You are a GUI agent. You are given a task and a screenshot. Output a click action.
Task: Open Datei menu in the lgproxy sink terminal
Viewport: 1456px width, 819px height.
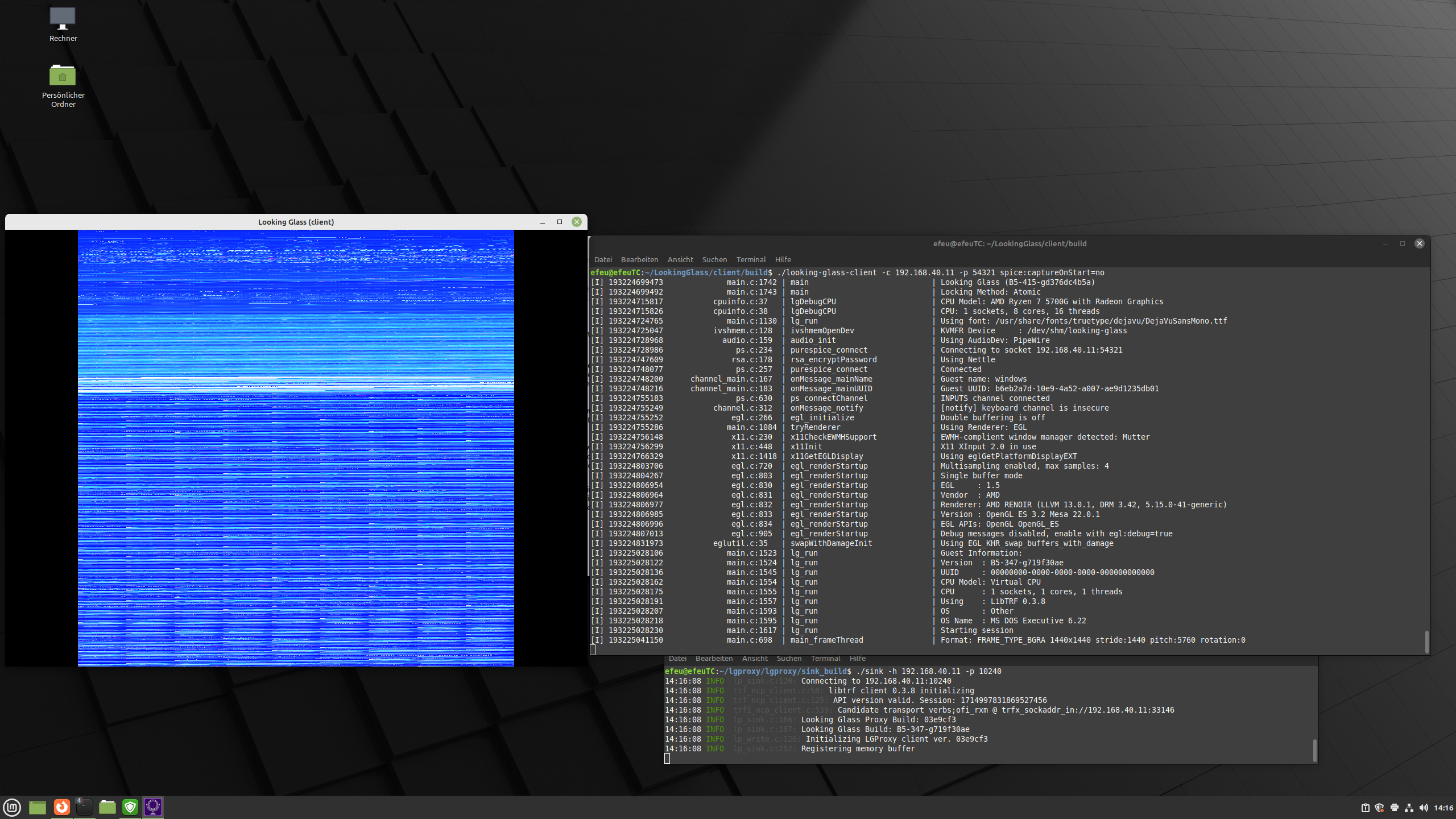(677, 659)
